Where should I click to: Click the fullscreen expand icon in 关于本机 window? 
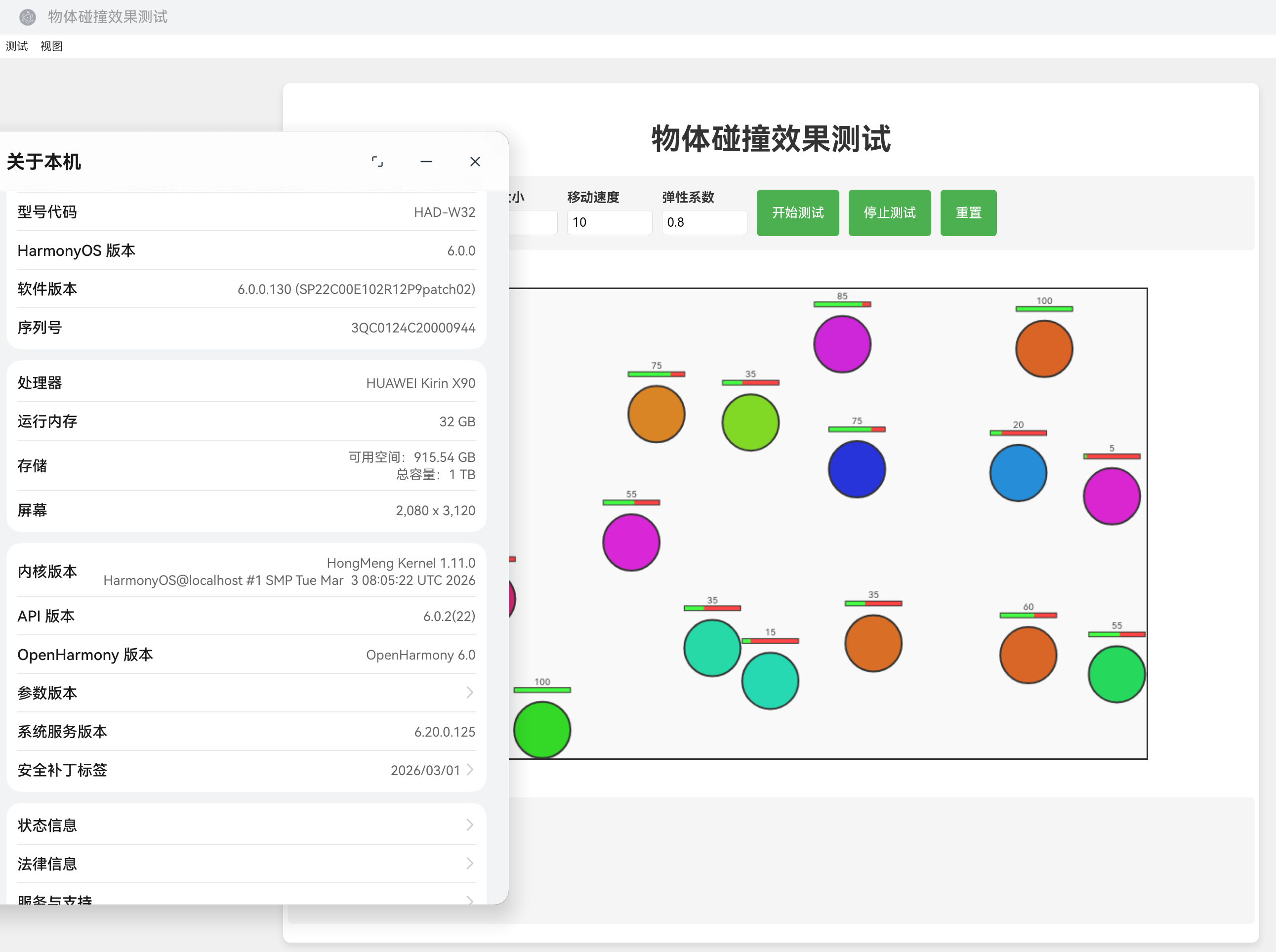tap(377, 162)
